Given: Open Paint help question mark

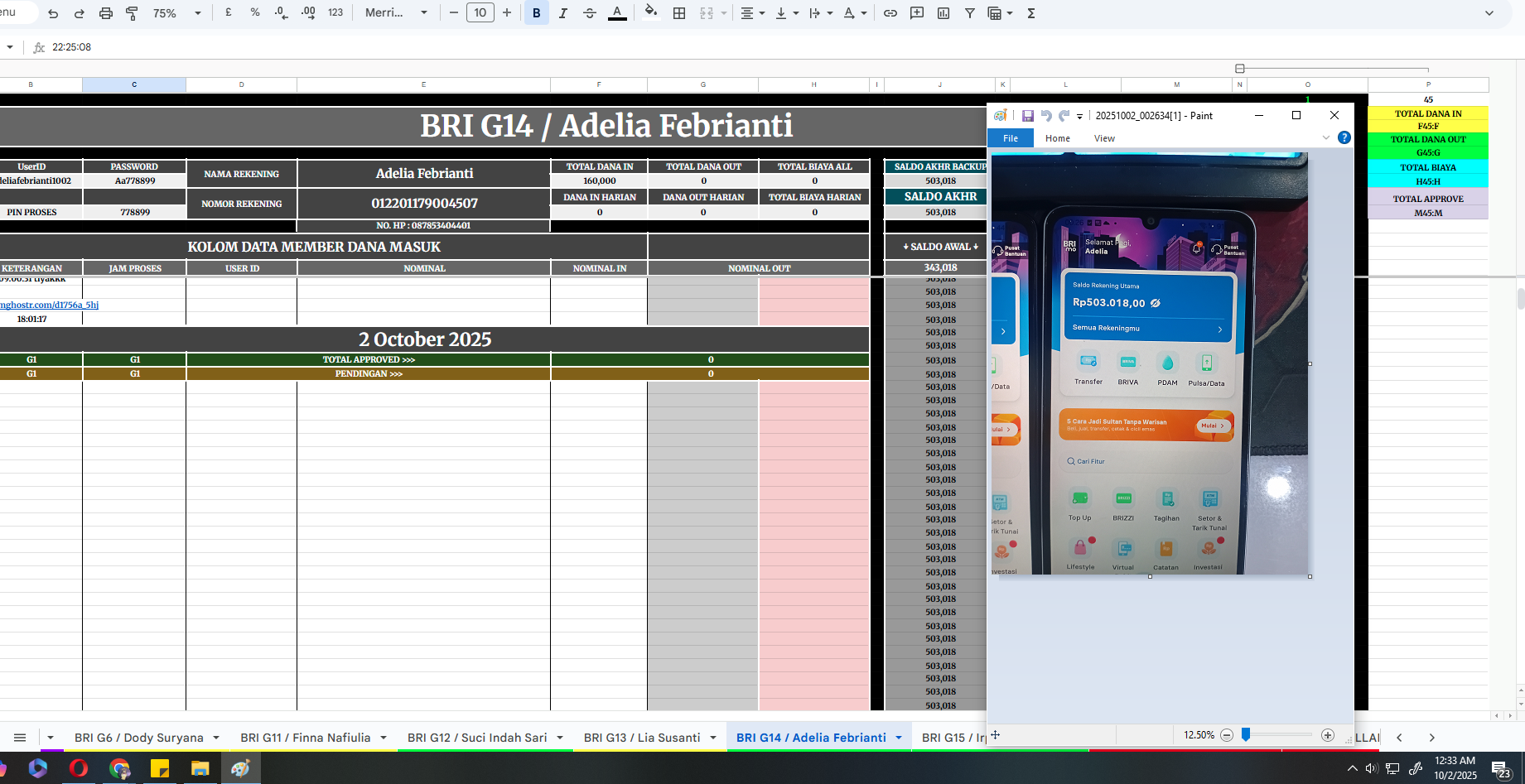Looking at the screenshot, I should tap(1344, 137).
